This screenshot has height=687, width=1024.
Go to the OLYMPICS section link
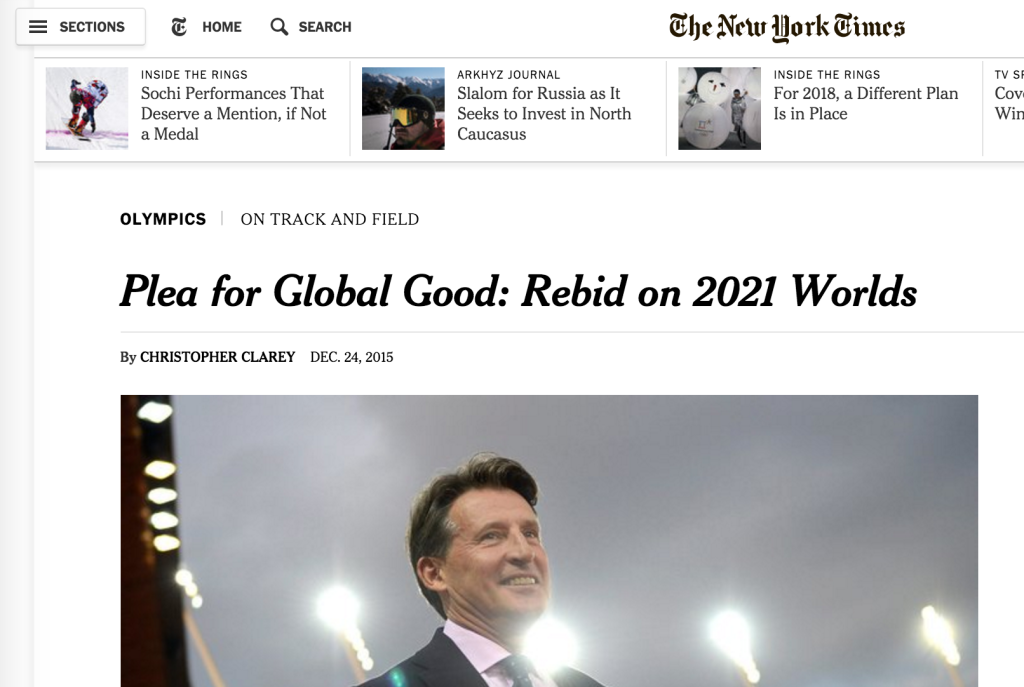[x=163, y=219]
